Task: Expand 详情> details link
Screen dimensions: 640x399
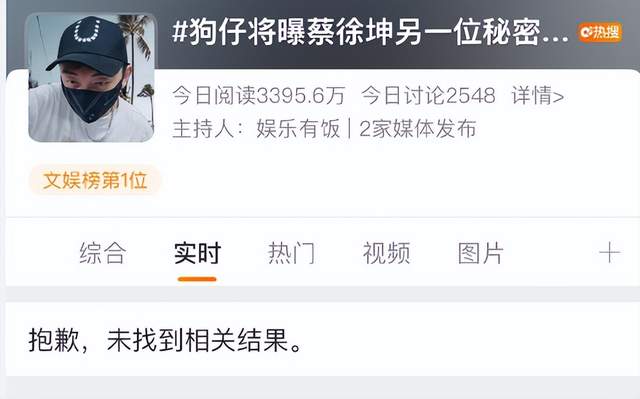Action: pyautogui.click(x=538, y=96)
